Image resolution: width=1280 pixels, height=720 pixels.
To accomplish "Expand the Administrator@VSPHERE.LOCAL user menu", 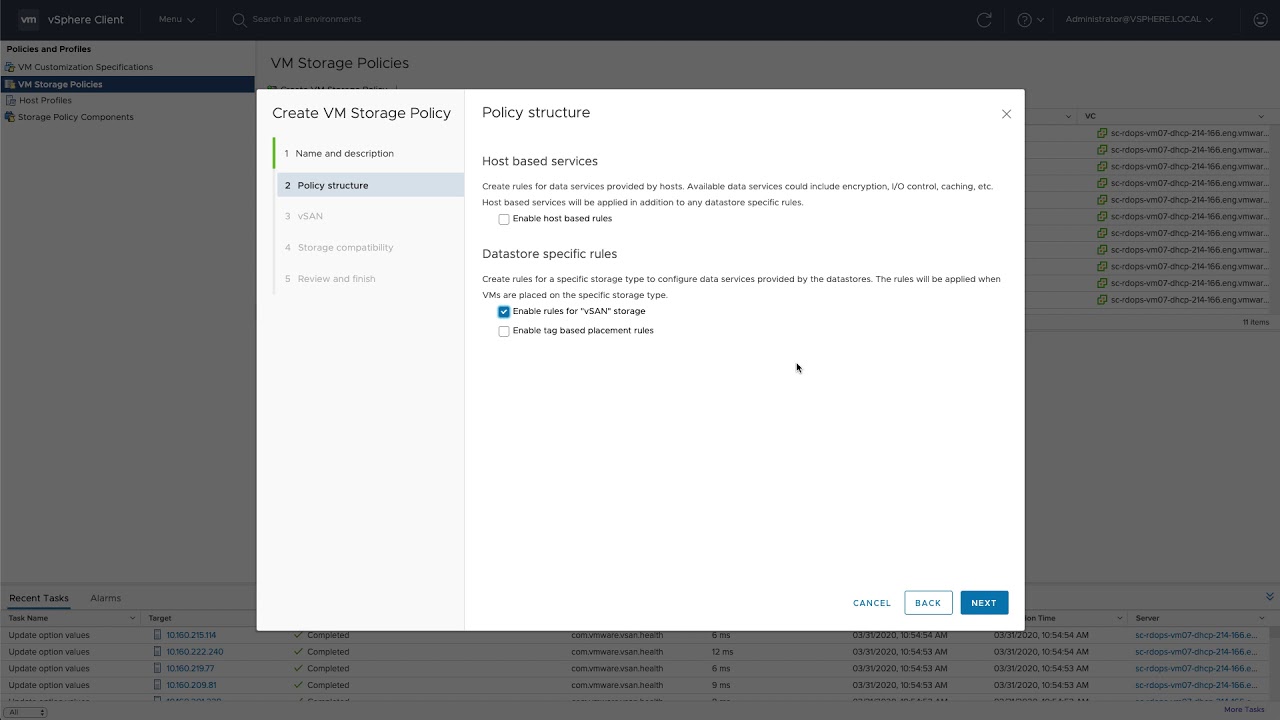I will [x=1138, y=20].
